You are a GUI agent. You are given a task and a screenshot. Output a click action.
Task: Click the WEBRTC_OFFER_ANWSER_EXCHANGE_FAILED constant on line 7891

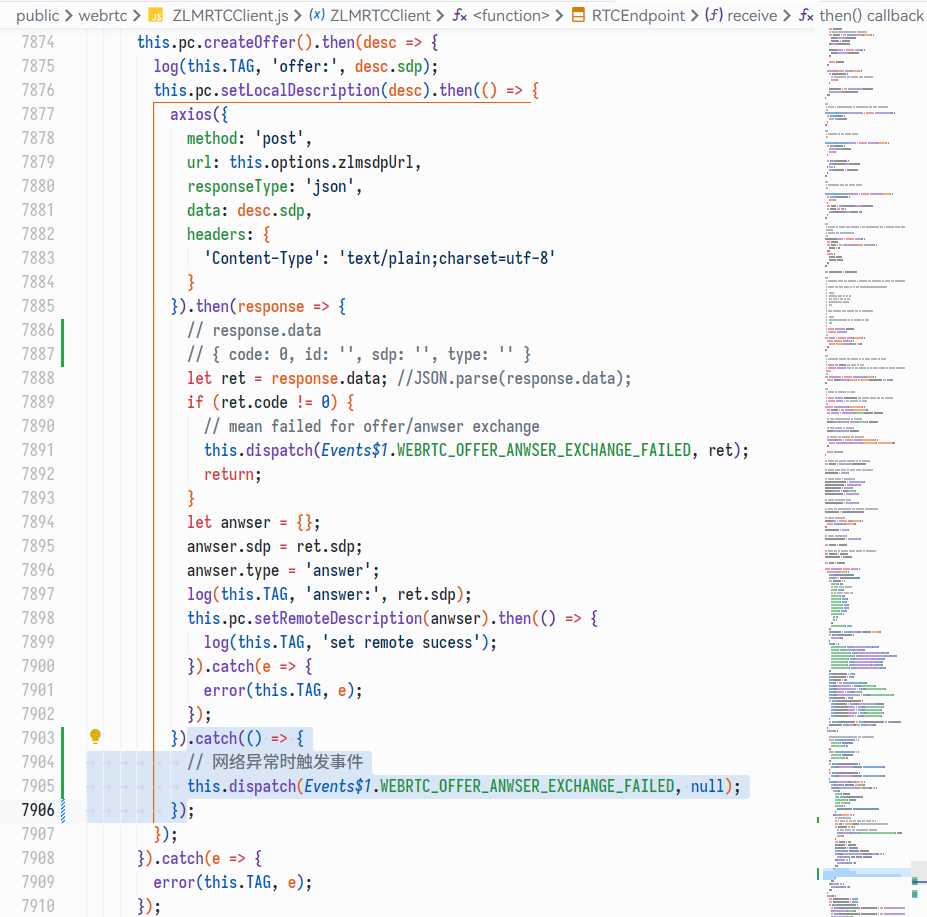tap(543, 450)
